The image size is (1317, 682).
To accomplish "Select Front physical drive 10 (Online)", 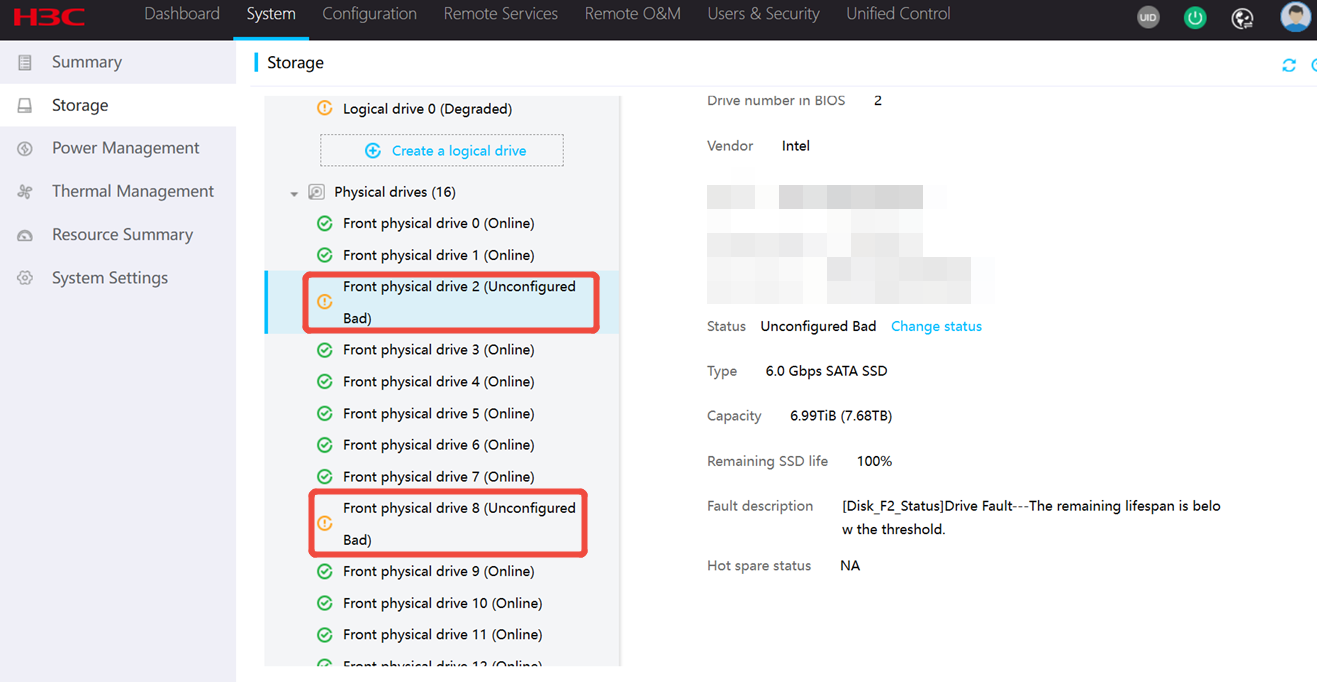I will [x=442, y=603].
